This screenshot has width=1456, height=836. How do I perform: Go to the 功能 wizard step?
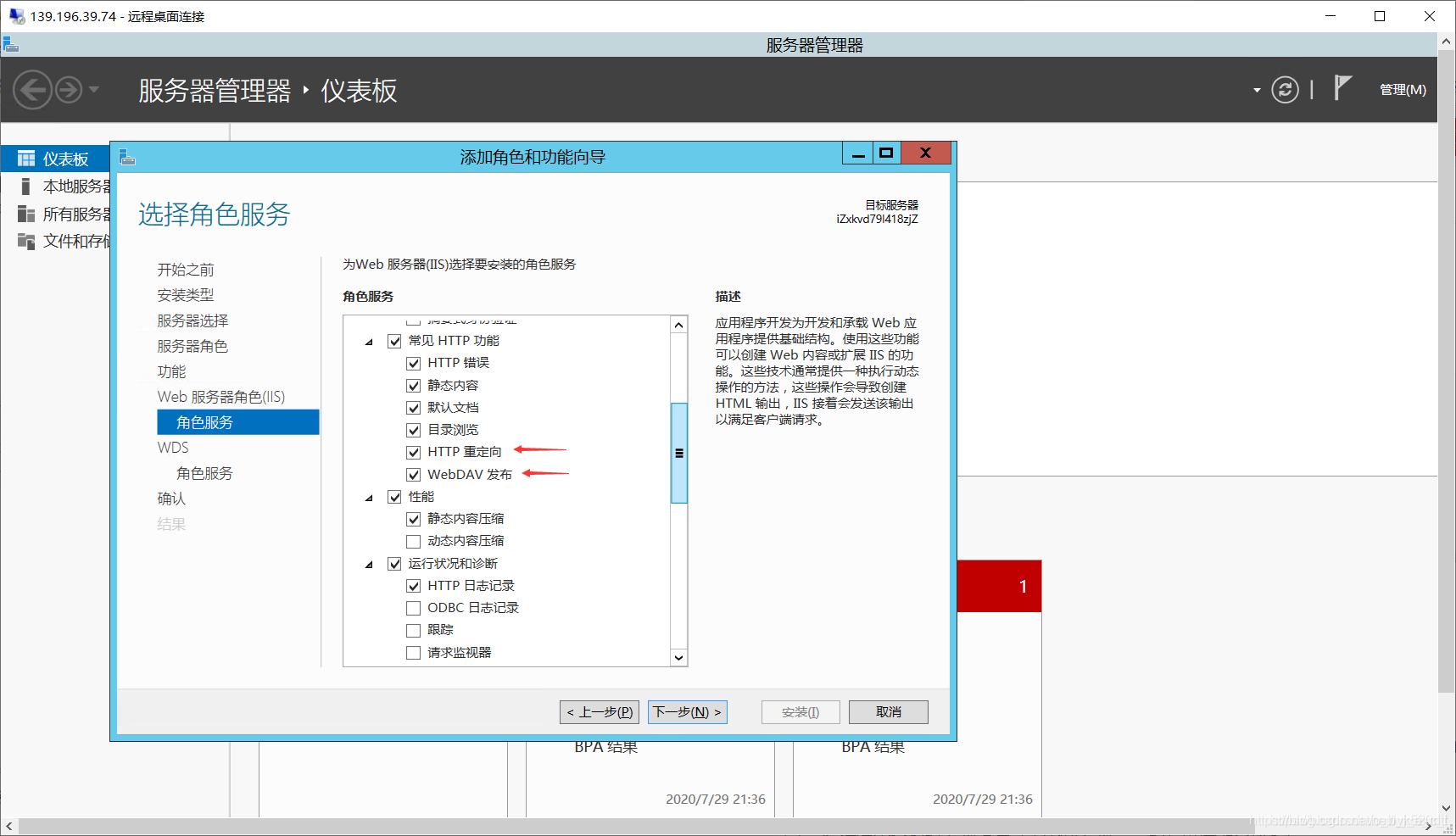point(171,371)
